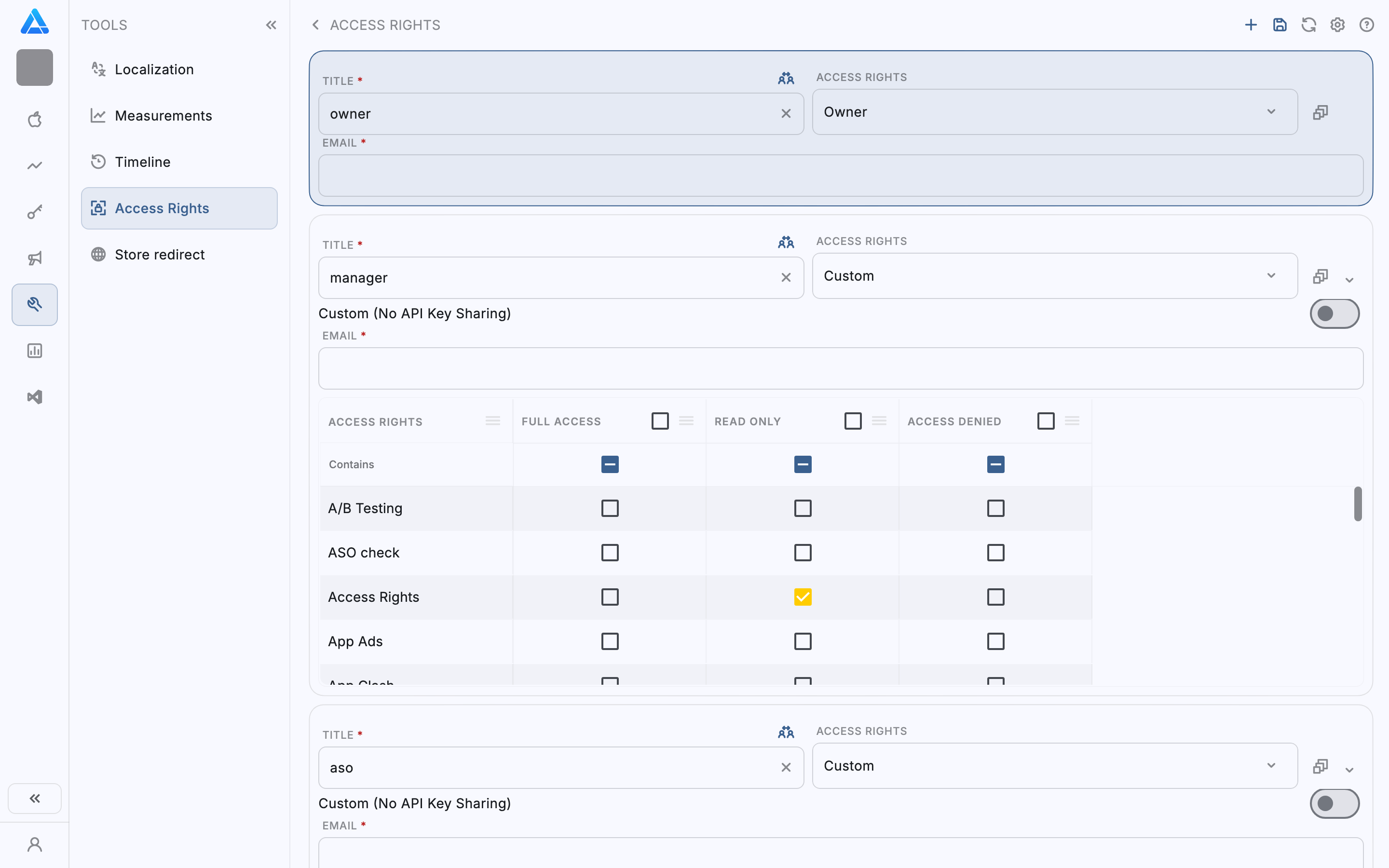Click the save icon in top toolbar

(x=1280, y=25)
